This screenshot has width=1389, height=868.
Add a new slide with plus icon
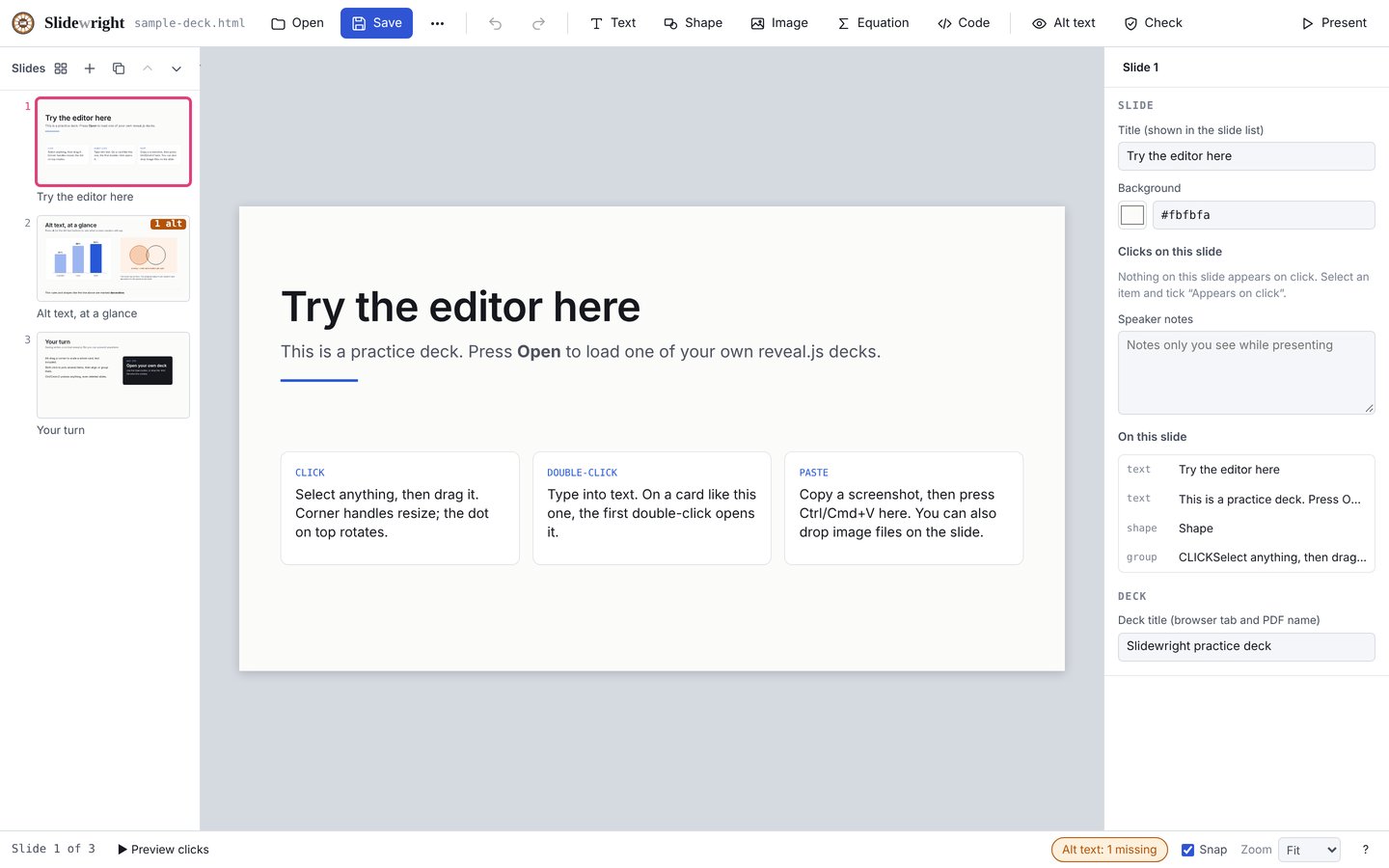coord(90,68)
